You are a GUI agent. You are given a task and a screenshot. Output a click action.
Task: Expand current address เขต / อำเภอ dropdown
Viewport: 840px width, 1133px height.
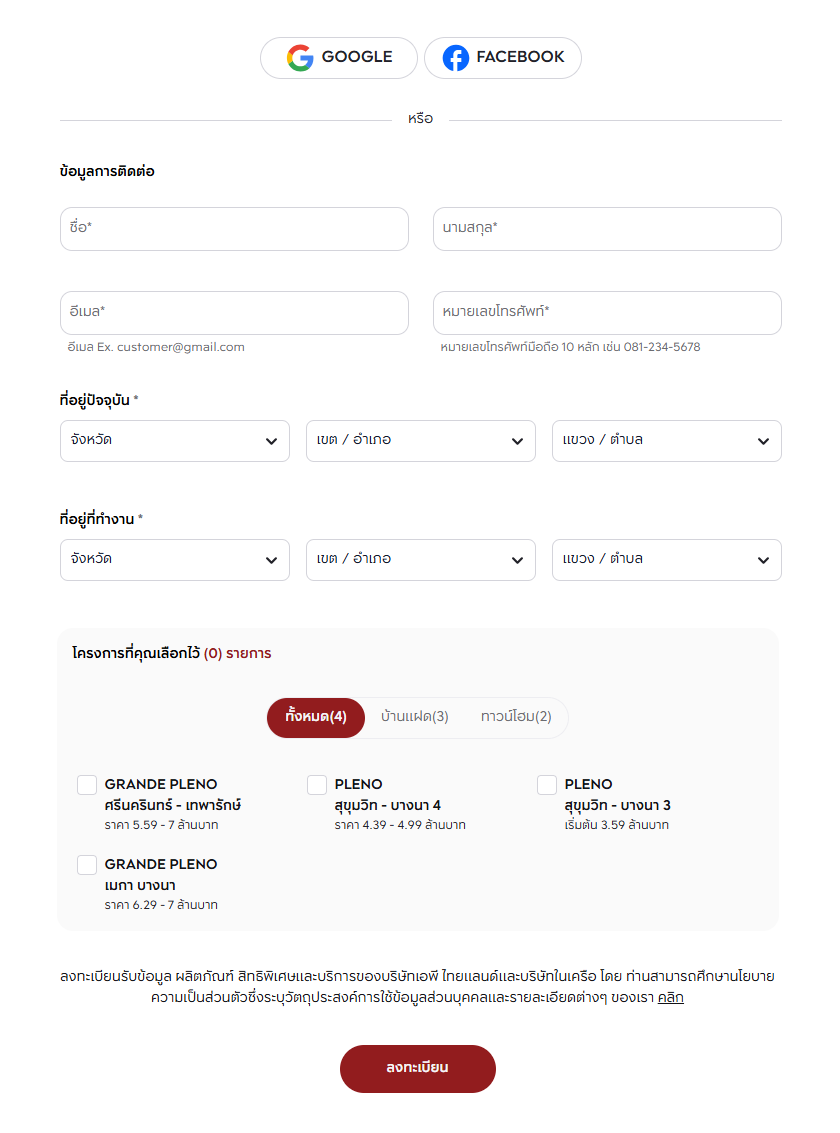(x=421, y=441)
